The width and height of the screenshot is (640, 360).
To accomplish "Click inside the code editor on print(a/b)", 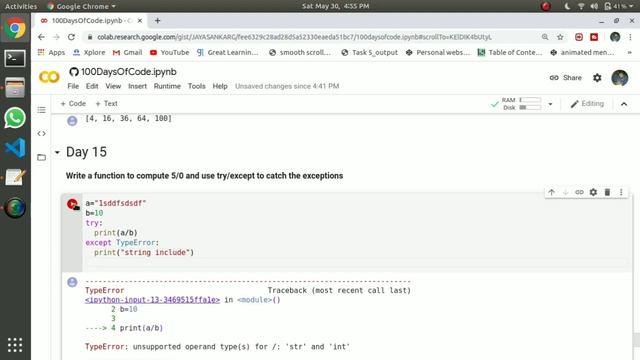I will (116, 233).
